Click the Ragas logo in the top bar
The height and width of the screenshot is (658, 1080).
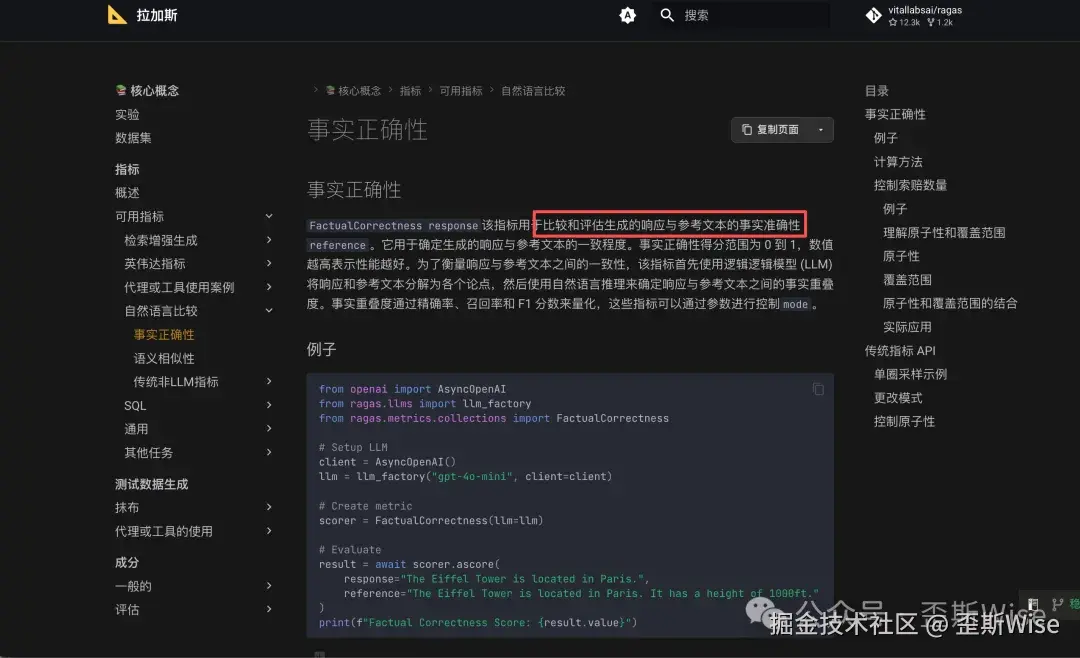[x=117, y=15]
